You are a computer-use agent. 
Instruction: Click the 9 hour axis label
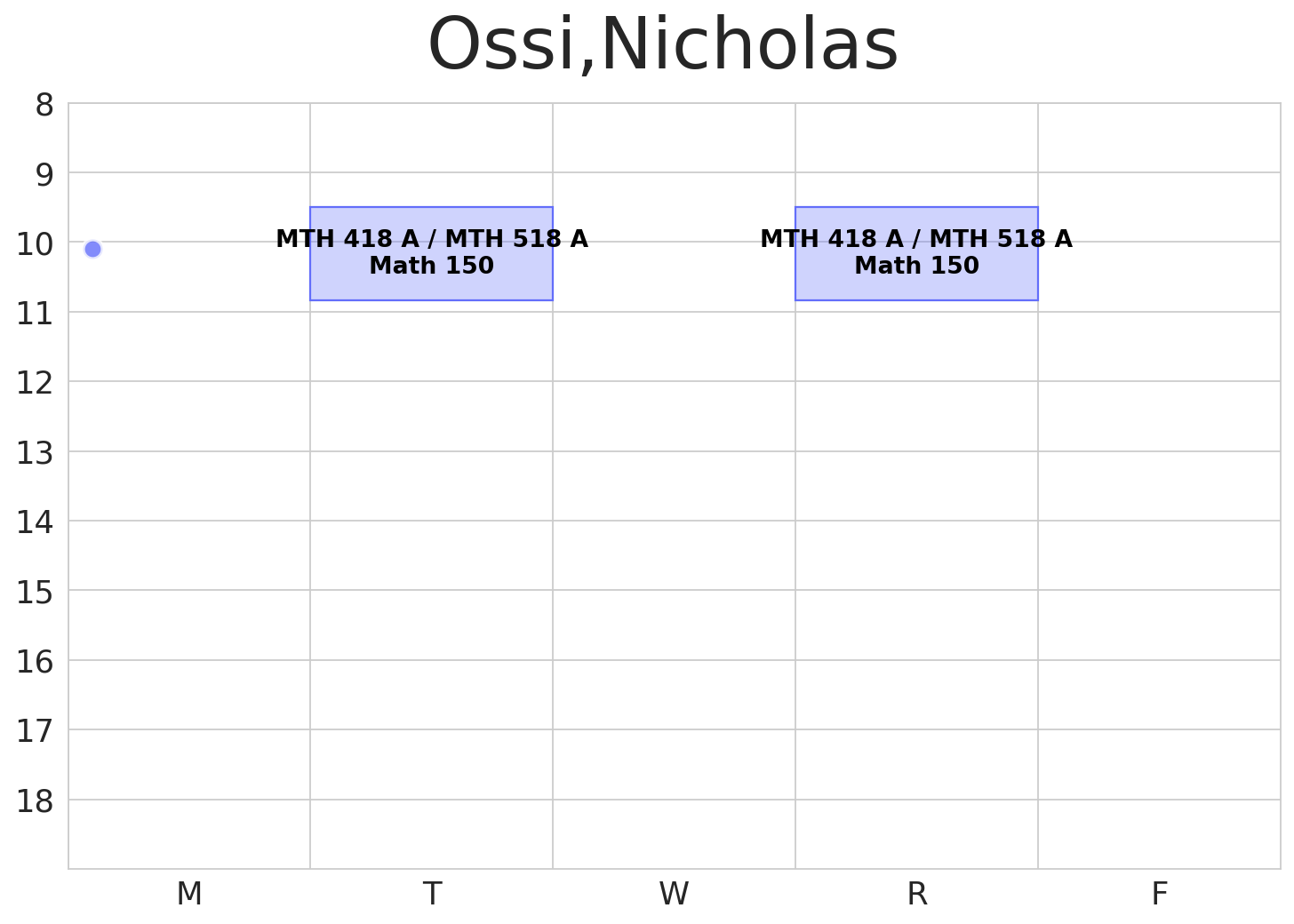pyautogui.click(x=44, y=175)
